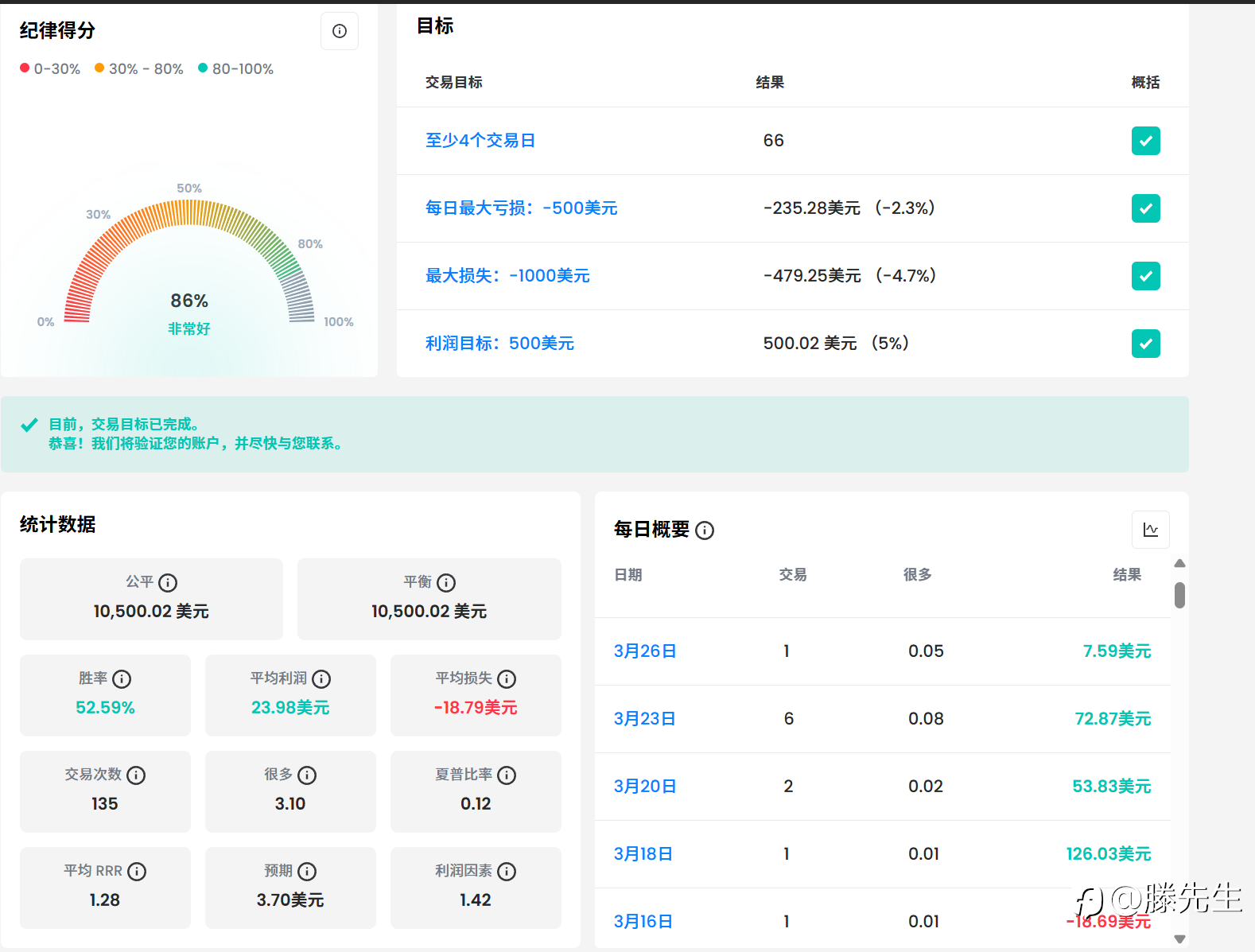Click info icon beside 公平 equity
Viewport: 1255px width, 952px height.
click(x=168, y=583)
